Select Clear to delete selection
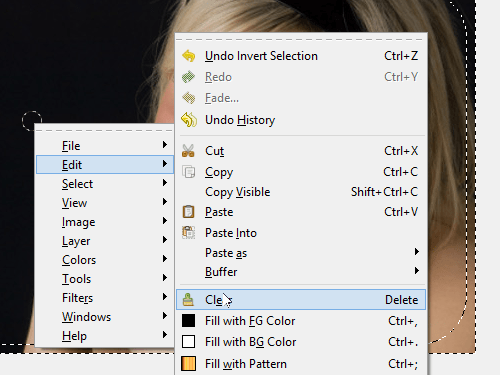 (301, 299)
